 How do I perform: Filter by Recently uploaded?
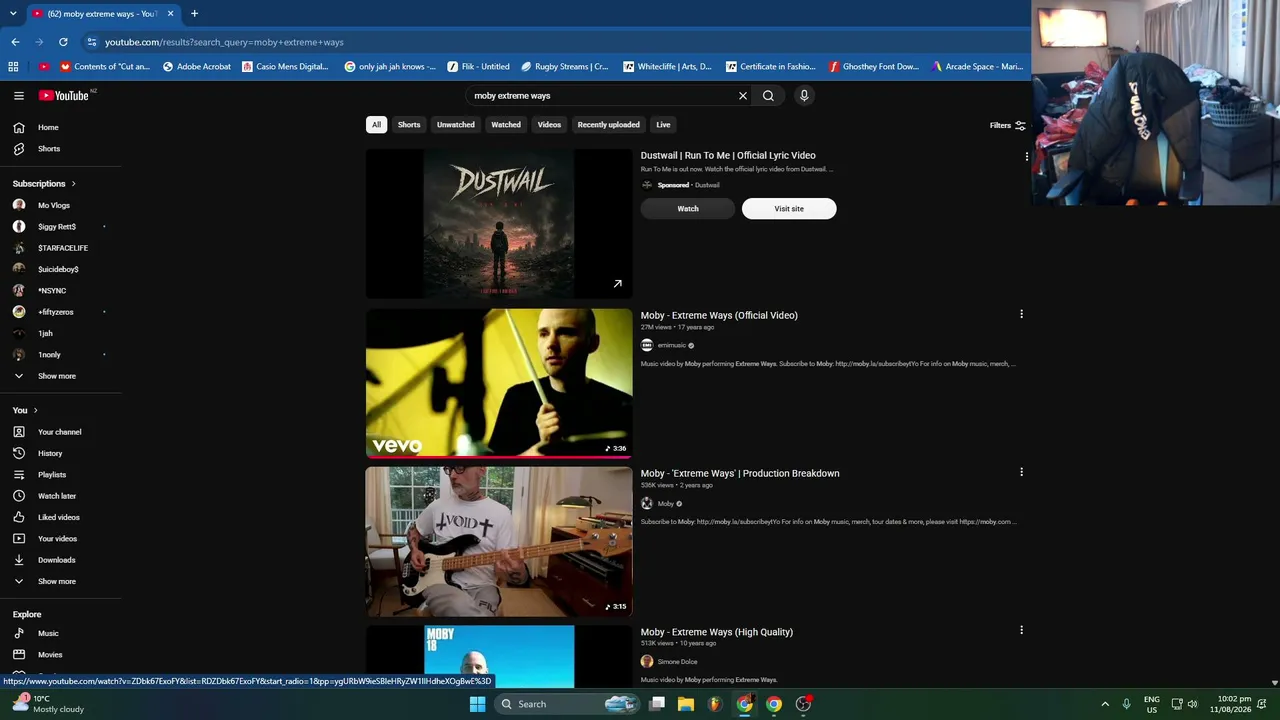[x=608, y=125]
